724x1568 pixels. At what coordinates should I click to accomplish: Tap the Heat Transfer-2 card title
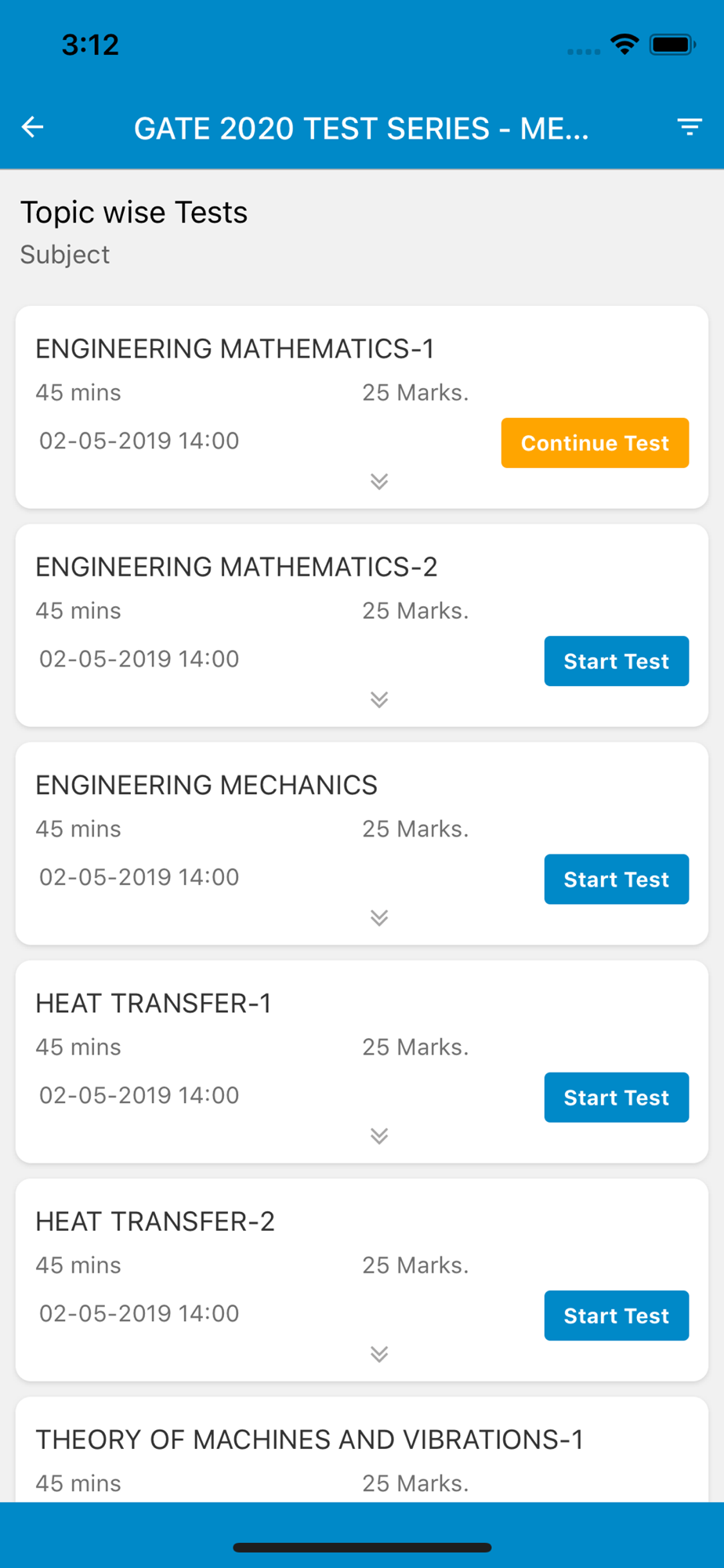155,1221
